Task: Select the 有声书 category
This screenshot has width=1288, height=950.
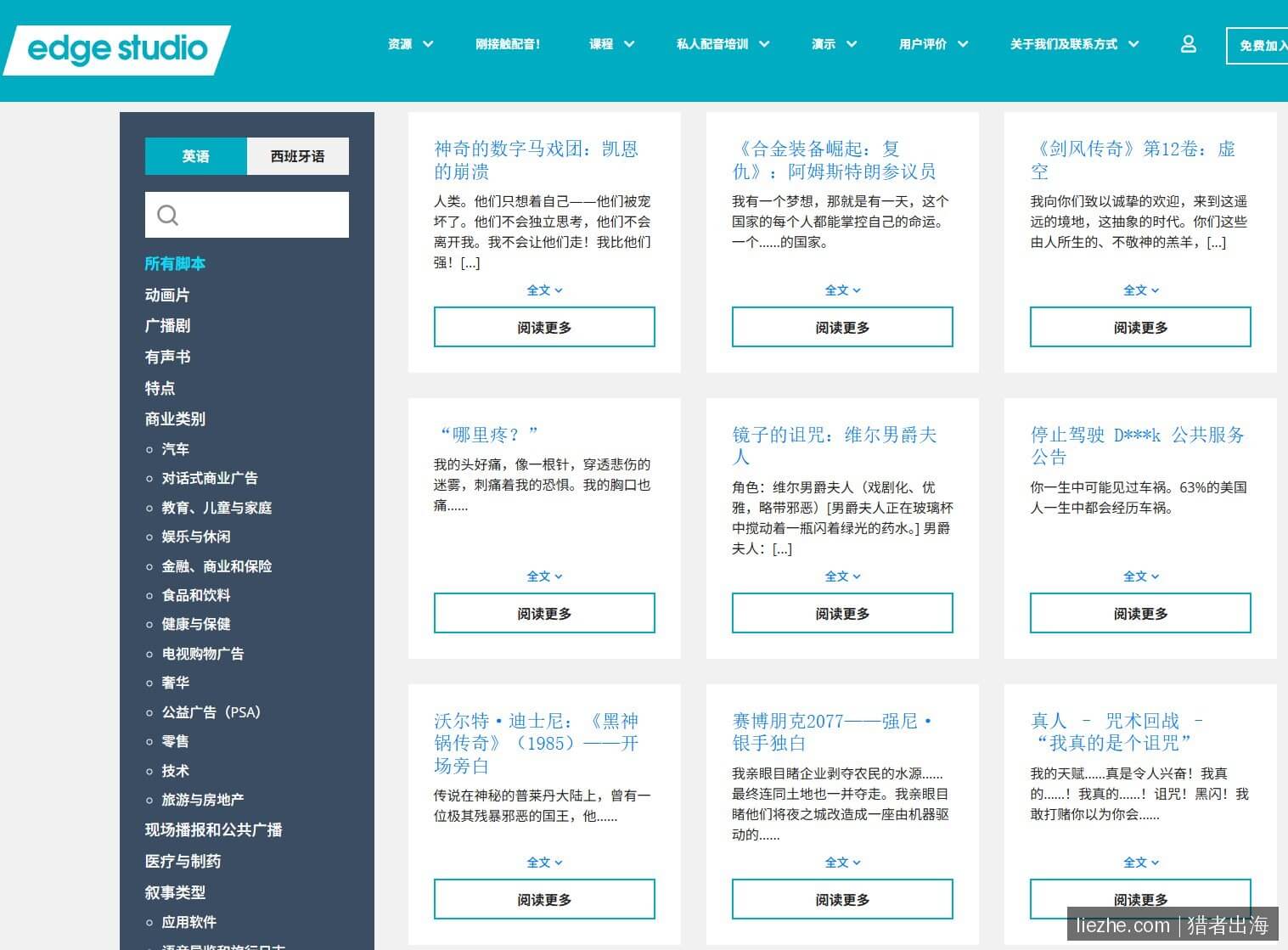Action: point(167,357)
